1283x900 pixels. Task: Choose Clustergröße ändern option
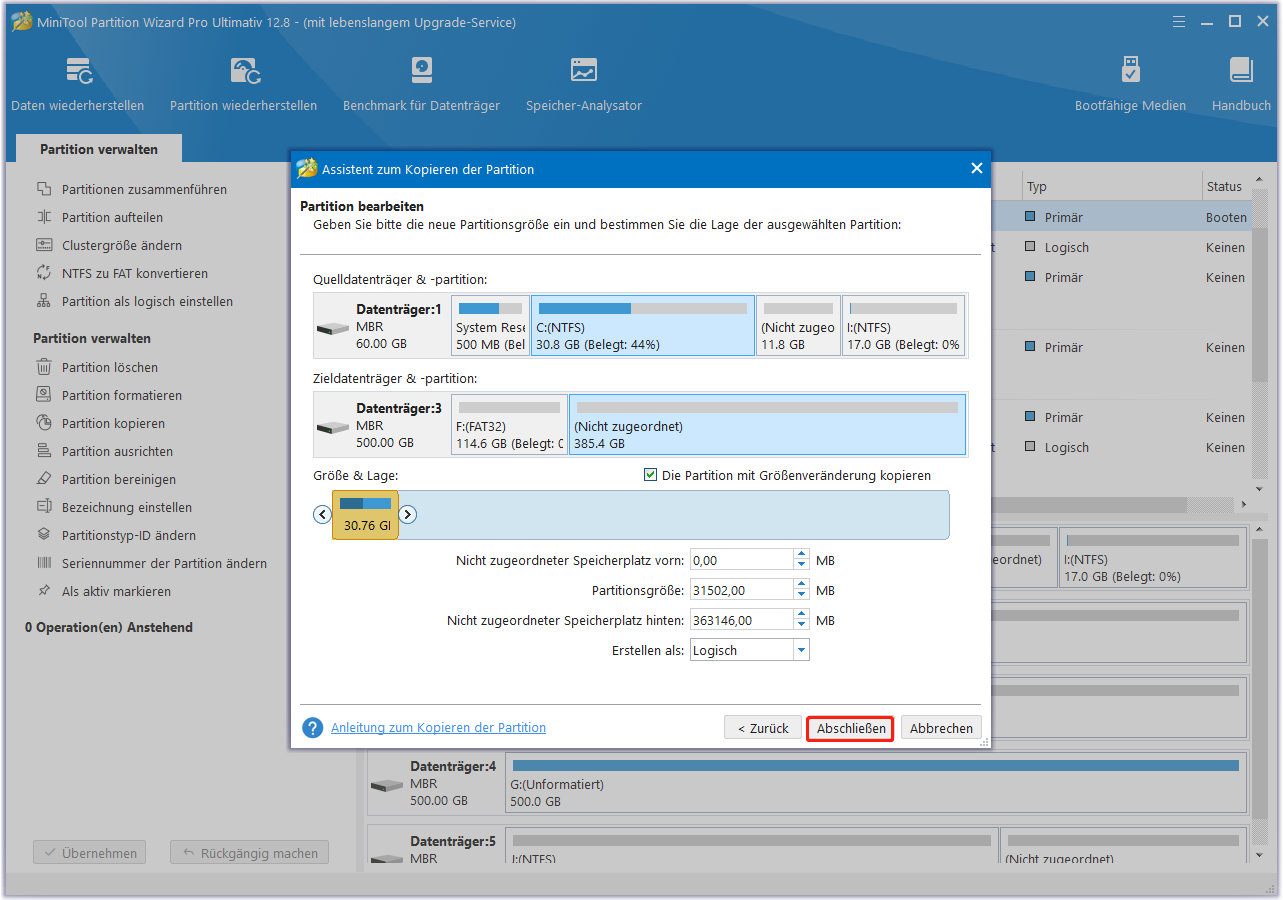(122, 245)
